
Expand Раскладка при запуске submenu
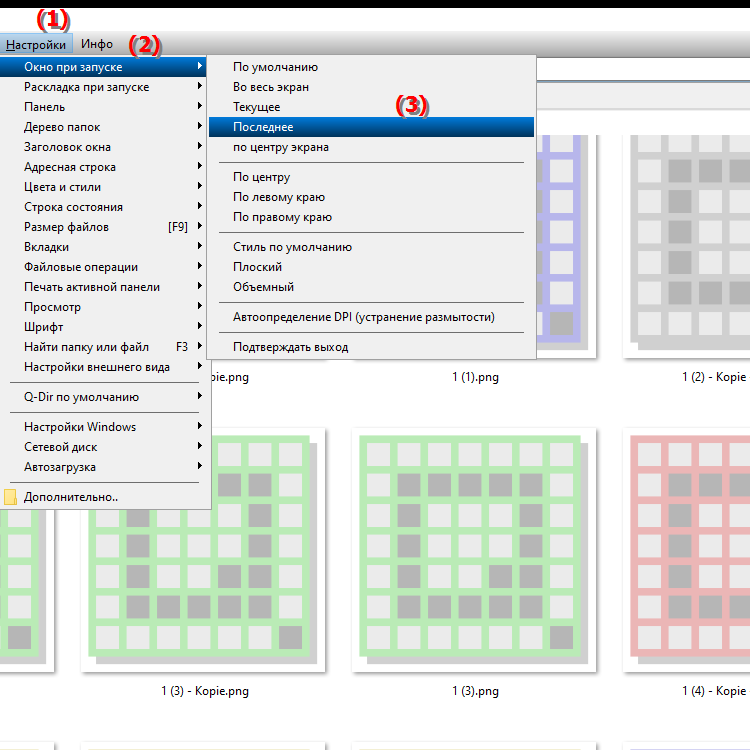pos(103,87)
